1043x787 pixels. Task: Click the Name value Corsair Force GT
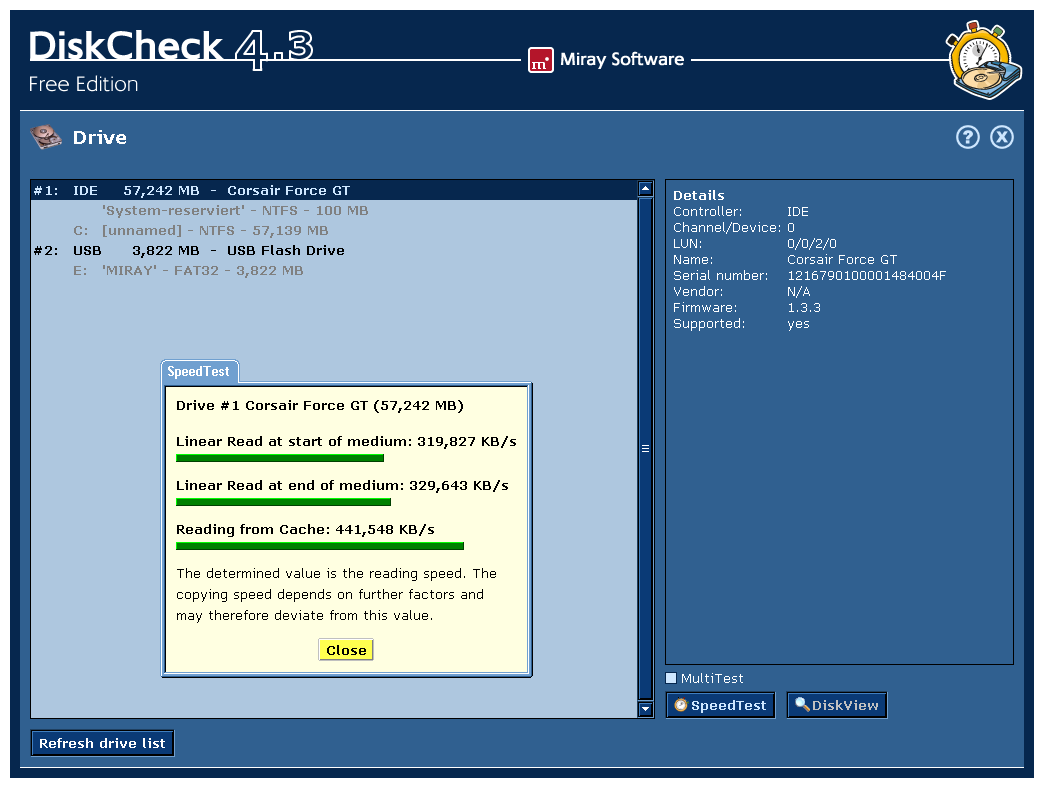point(841,259)
